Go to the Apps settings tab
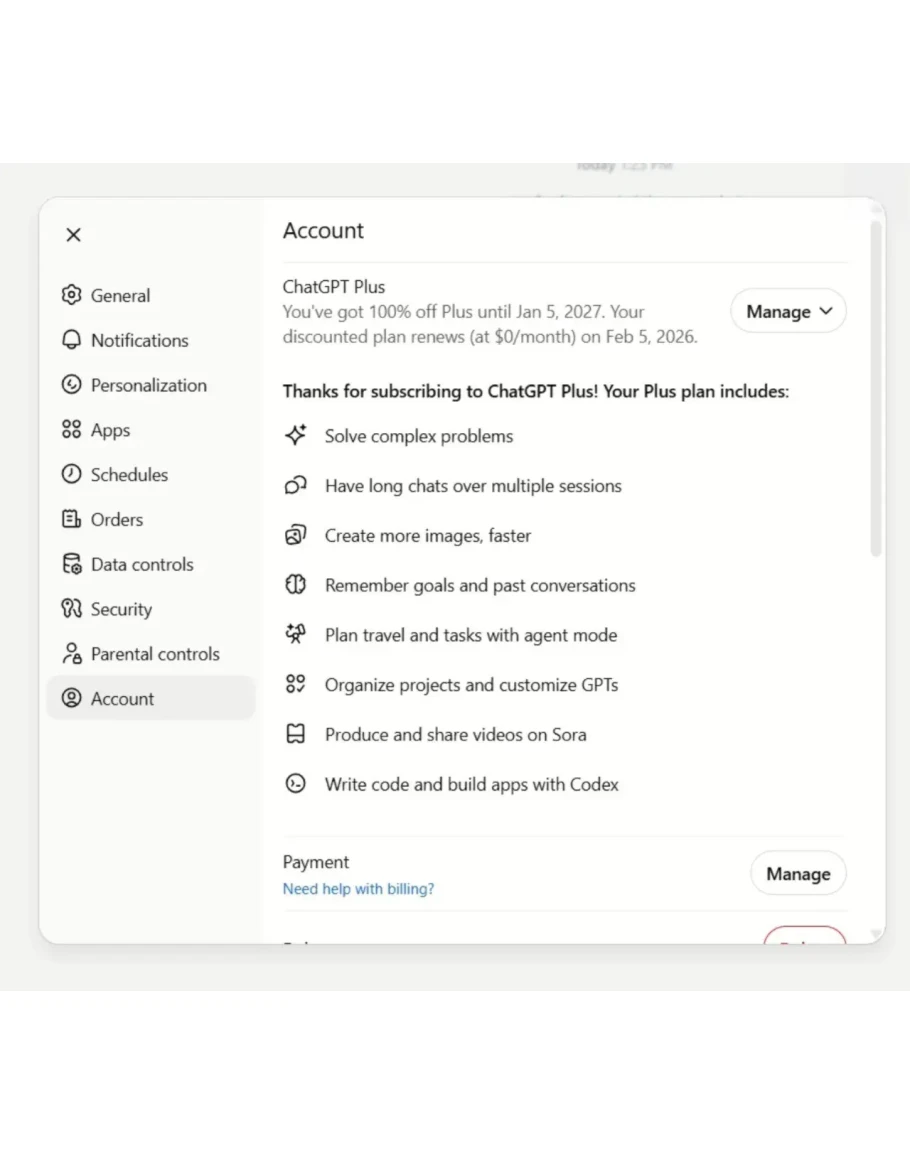 pyautogui.click(x=150, y=429)
